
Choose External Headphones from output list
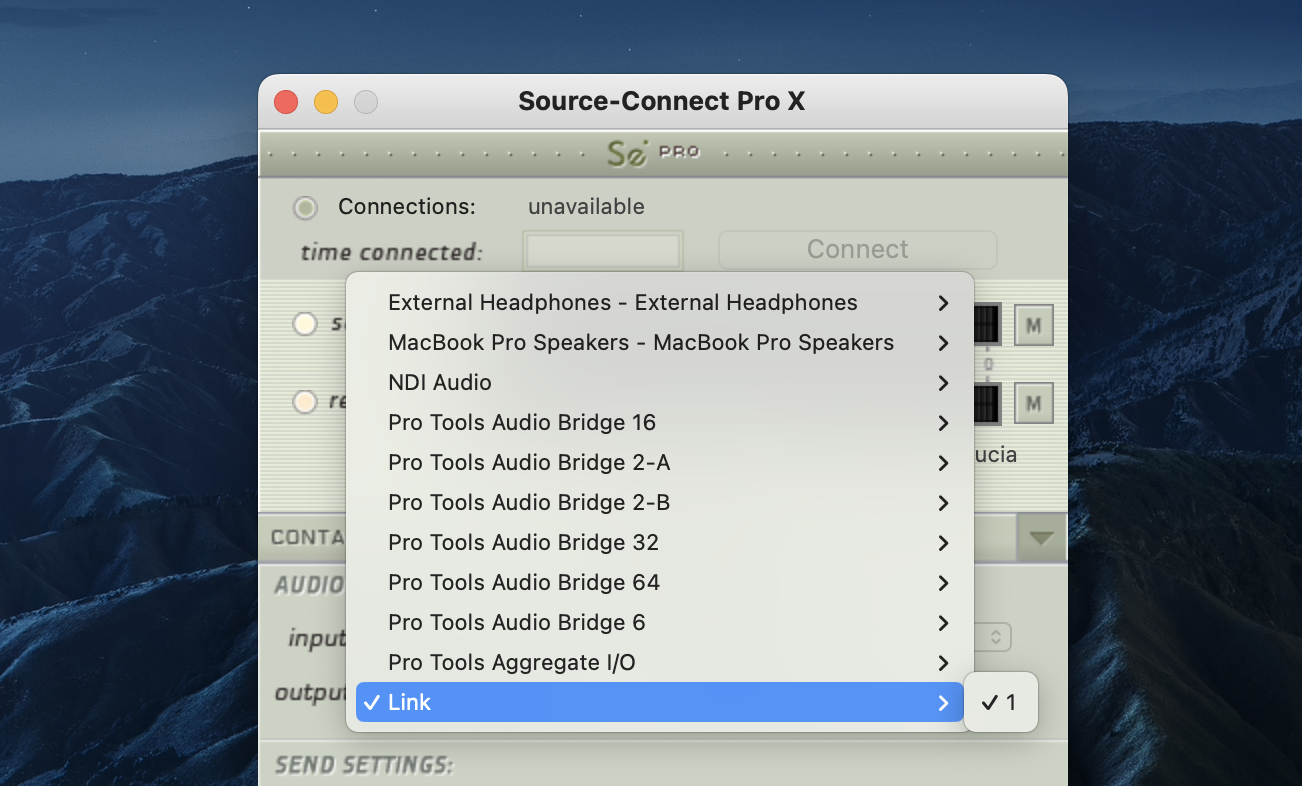click(x=622, y=303)
